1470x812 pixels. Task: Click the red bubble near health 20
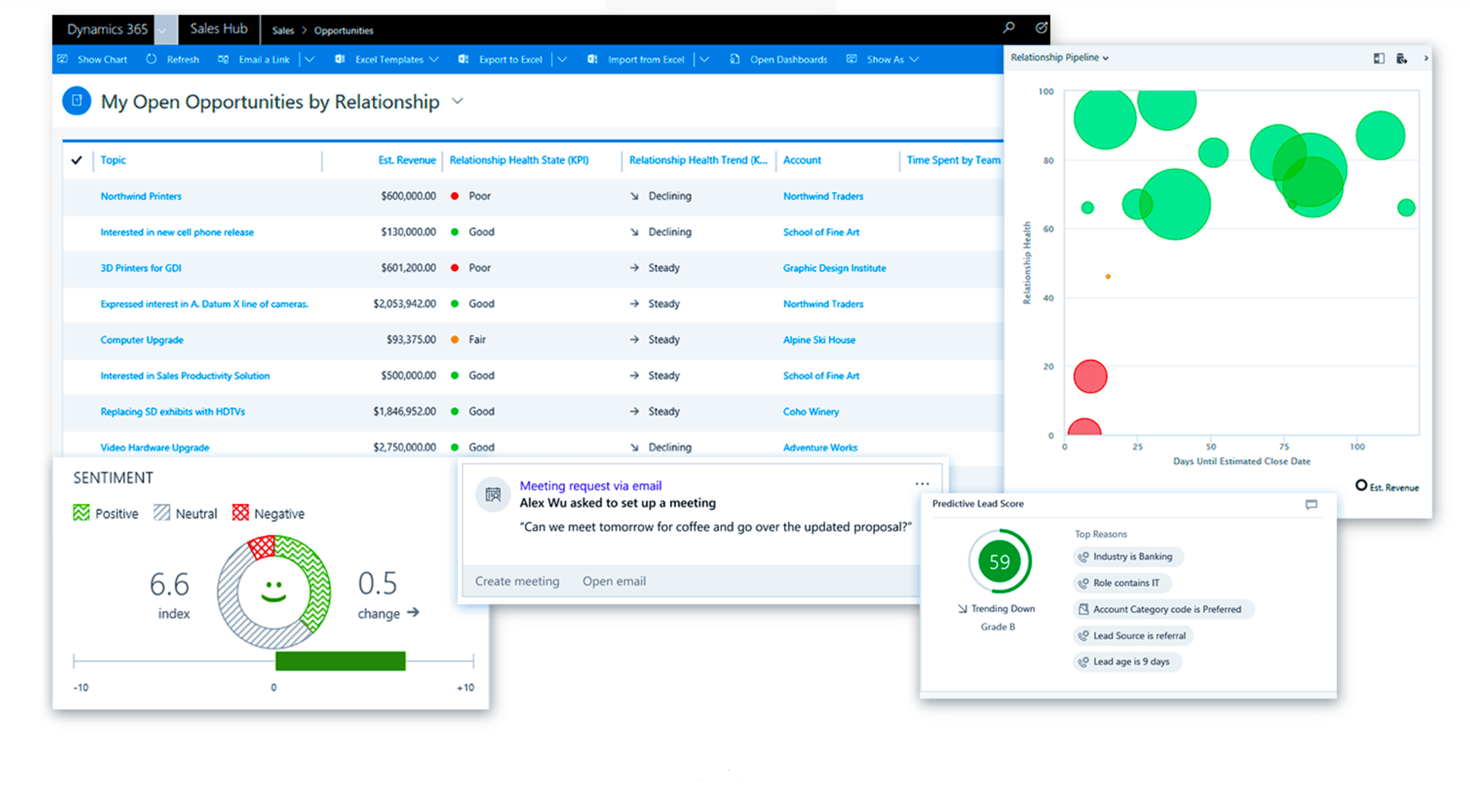point(1090,377)
